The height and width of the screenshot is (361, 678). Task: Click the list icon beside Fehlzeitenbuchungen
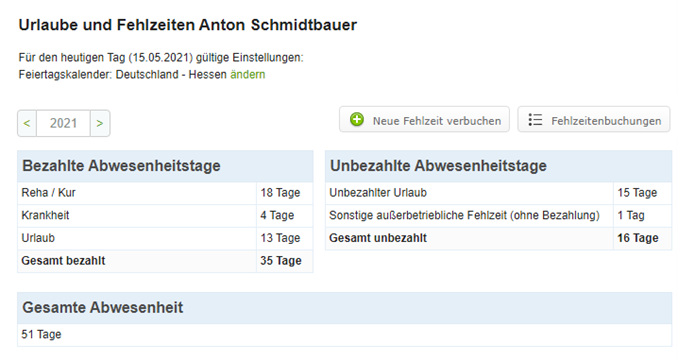pos(535,120)
